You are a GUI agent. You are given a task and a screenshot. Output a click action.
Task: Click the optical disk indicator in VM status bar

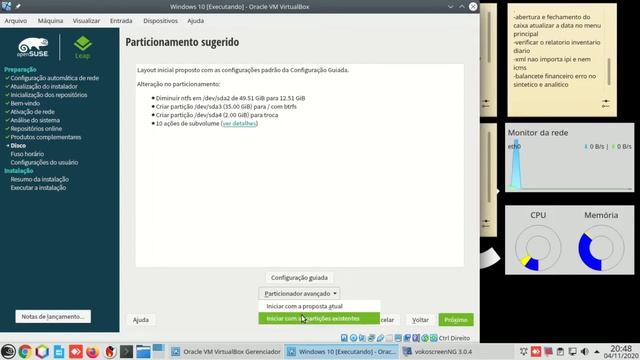353,338
